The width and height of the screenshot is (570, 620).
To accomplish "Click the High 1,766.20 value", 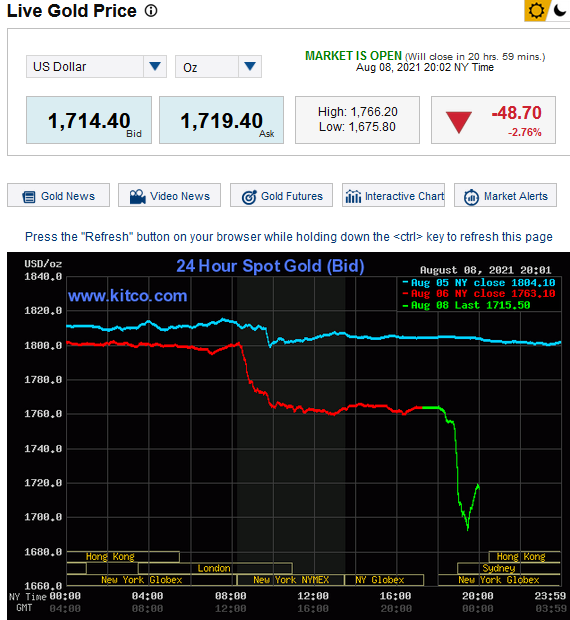I will [358, 112].
